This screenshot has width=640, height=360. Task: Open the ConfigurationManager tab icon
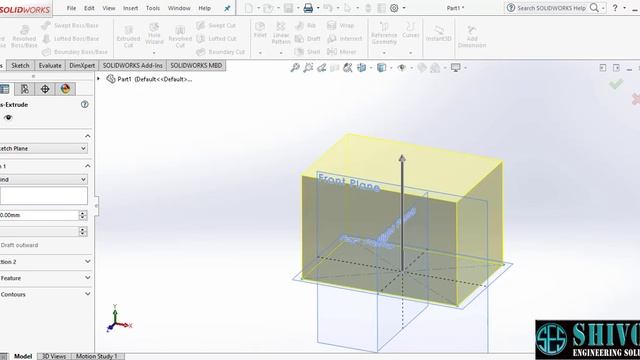[x=24, y=89]
